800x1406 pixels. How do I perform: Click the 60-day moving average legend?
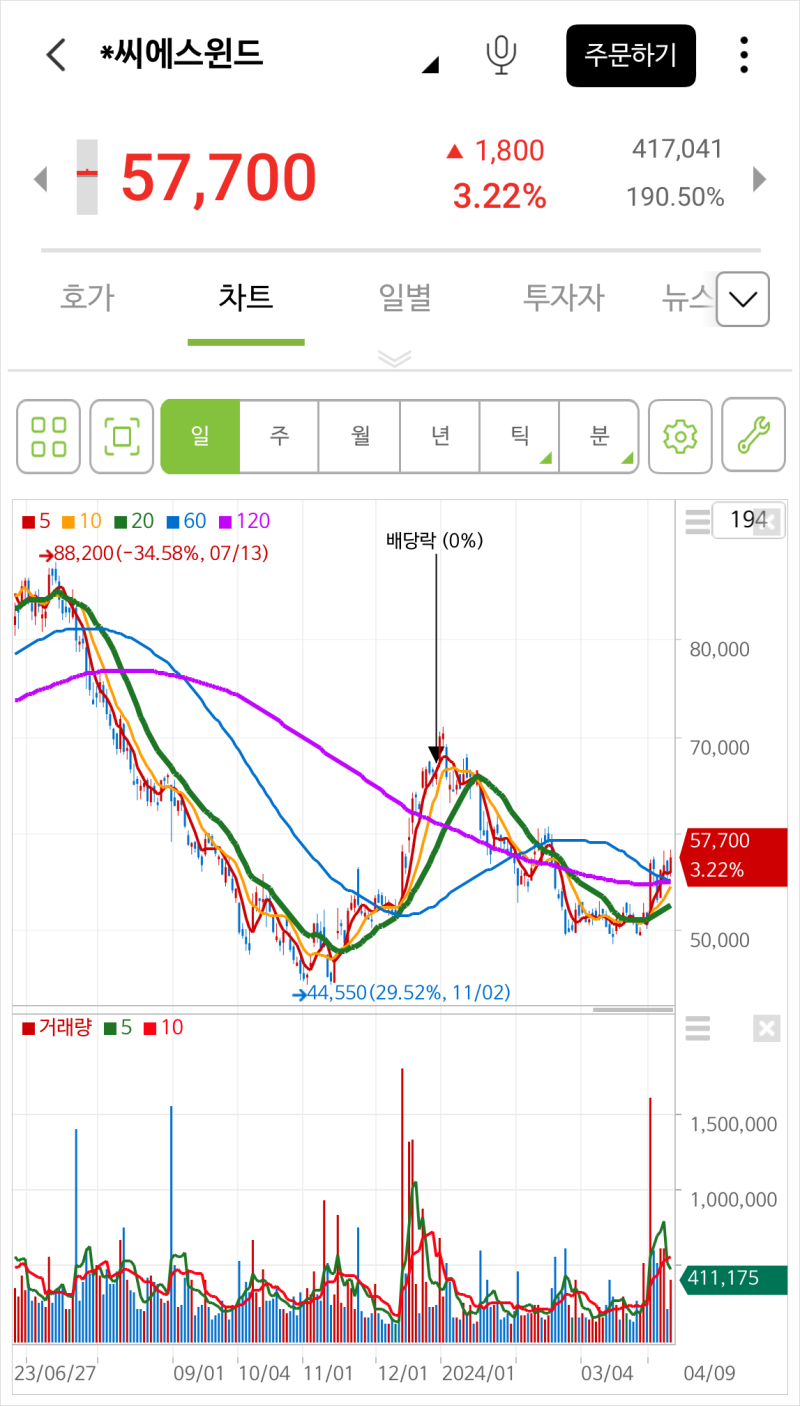186,521
